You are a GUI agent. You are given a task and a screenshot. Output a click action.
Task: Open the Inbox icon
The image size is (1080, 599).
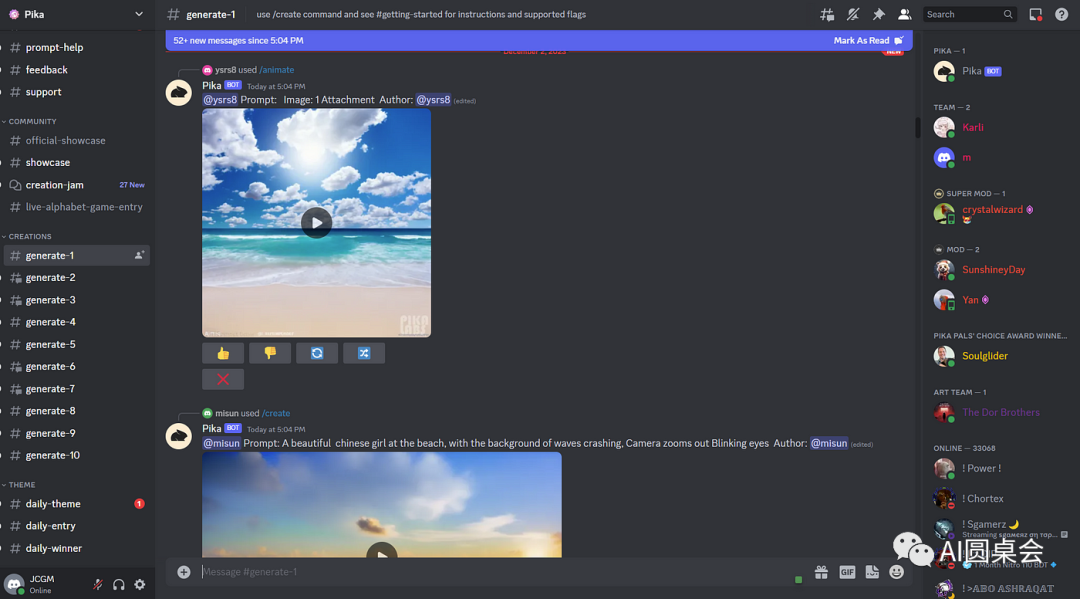(1036, 15)
